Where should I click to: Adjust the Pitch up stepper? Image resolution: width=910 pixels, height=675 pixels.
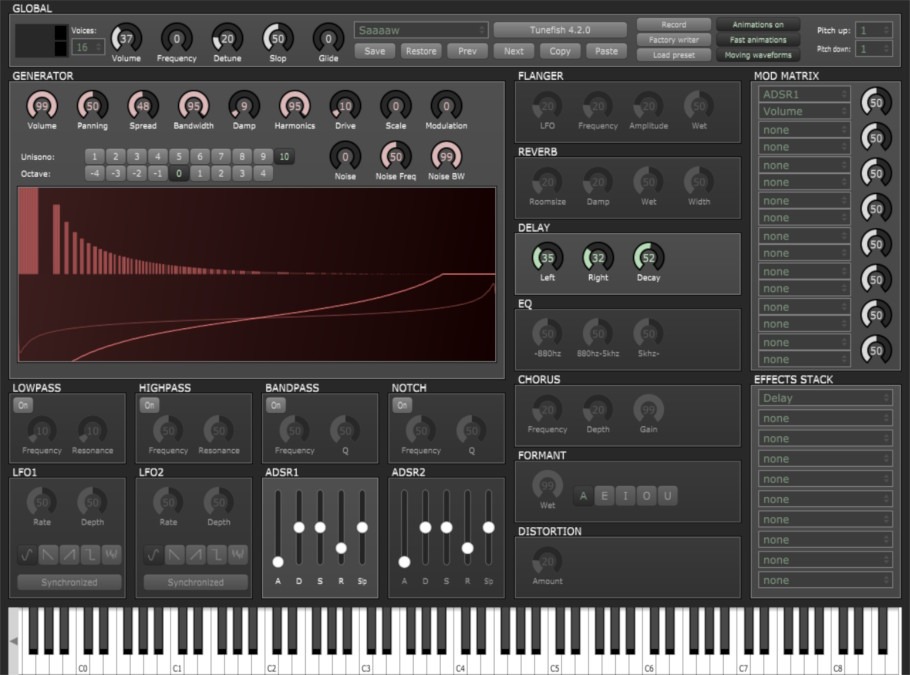[874, 30]
